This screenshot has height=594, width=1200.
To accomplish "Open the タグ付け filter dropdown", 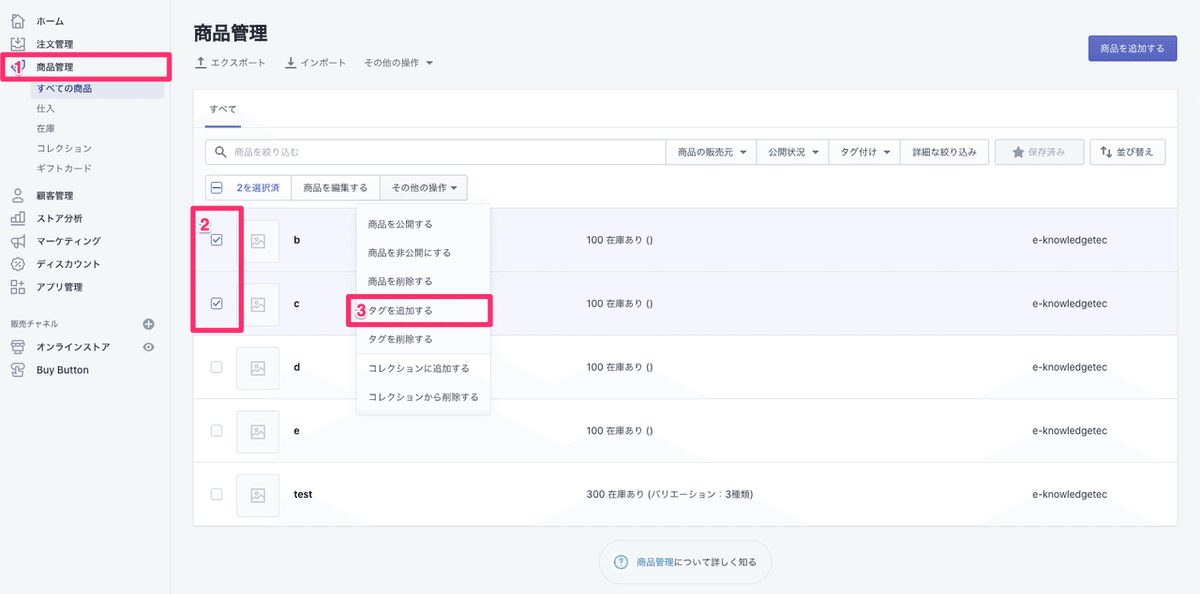I will pyautogui.click(x=865, y=152).
